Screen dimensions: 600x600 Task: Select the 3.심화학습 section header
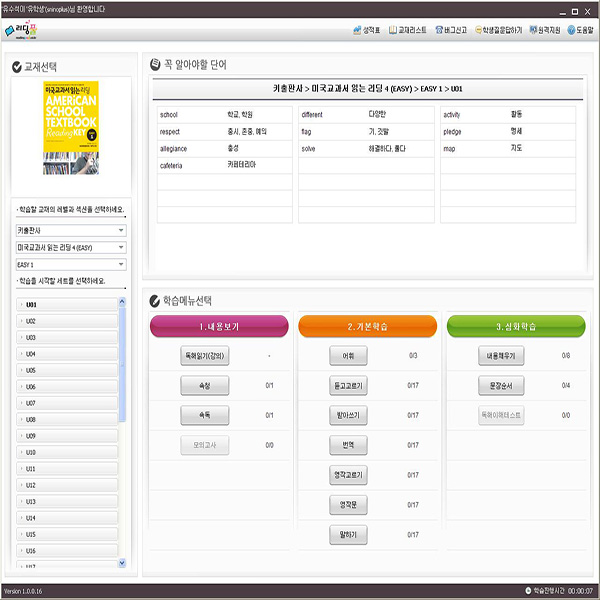pyautogui.click(x=515, y=326)
